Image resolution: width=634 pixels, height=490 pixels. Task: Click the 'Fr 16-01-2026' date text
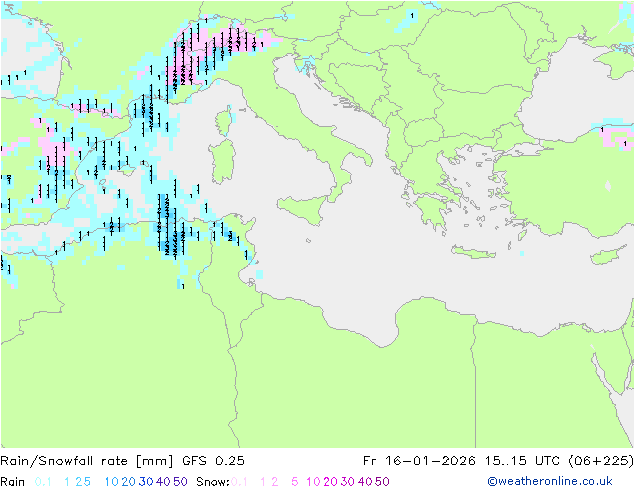(x=418, y=461)
